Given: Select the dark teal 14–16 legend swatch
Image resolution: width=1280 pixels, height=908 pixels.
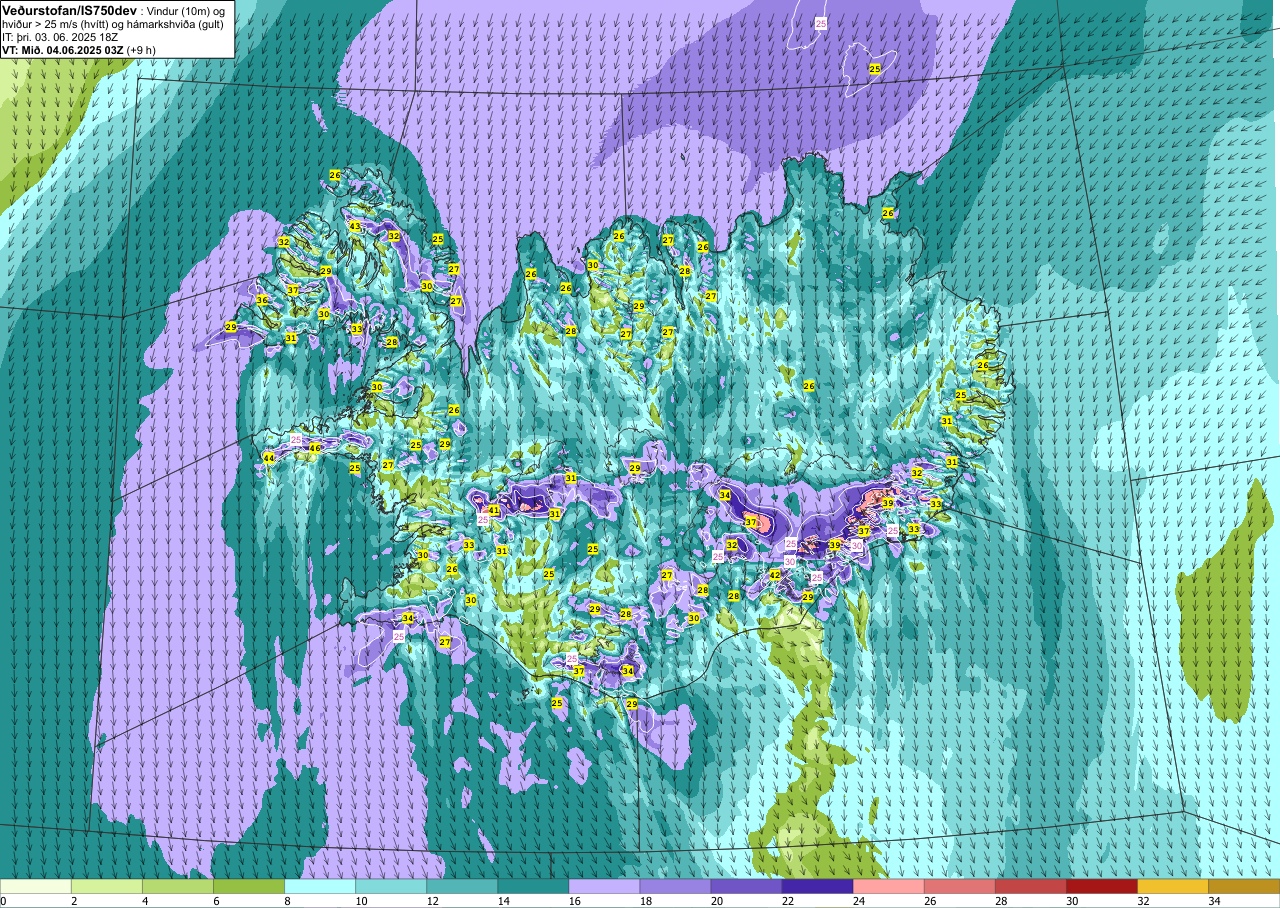Looking at the screenshot, I should pyautogui.click(x=533, y=886).
